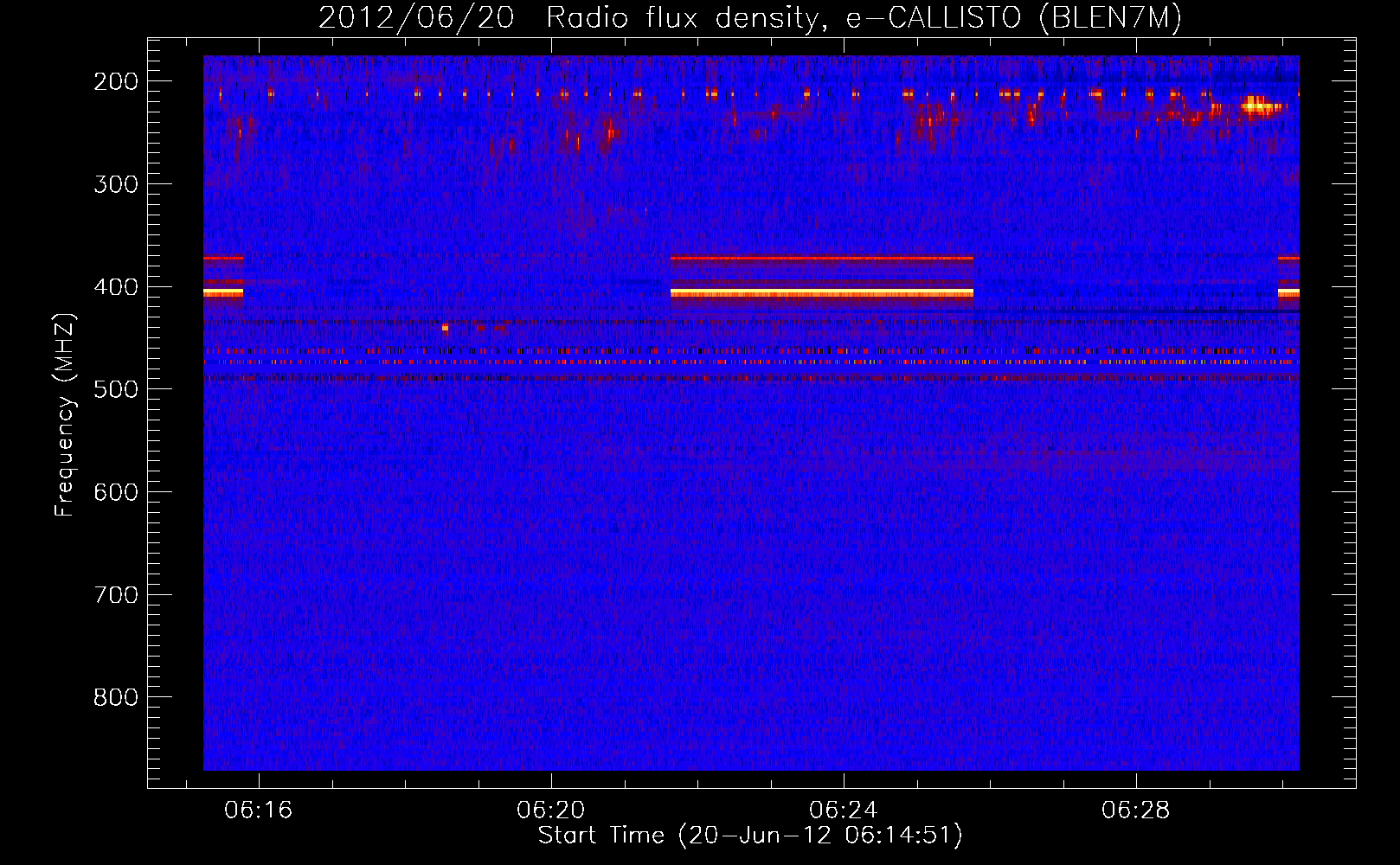Click the 06:24 time tick label
Viewport: 1400px width, 865px height.
tap(844, 811)
